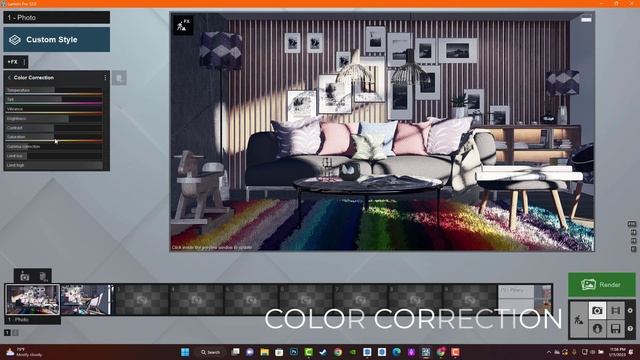Select the Photo mode camera icon

click(x=597, y=311)
